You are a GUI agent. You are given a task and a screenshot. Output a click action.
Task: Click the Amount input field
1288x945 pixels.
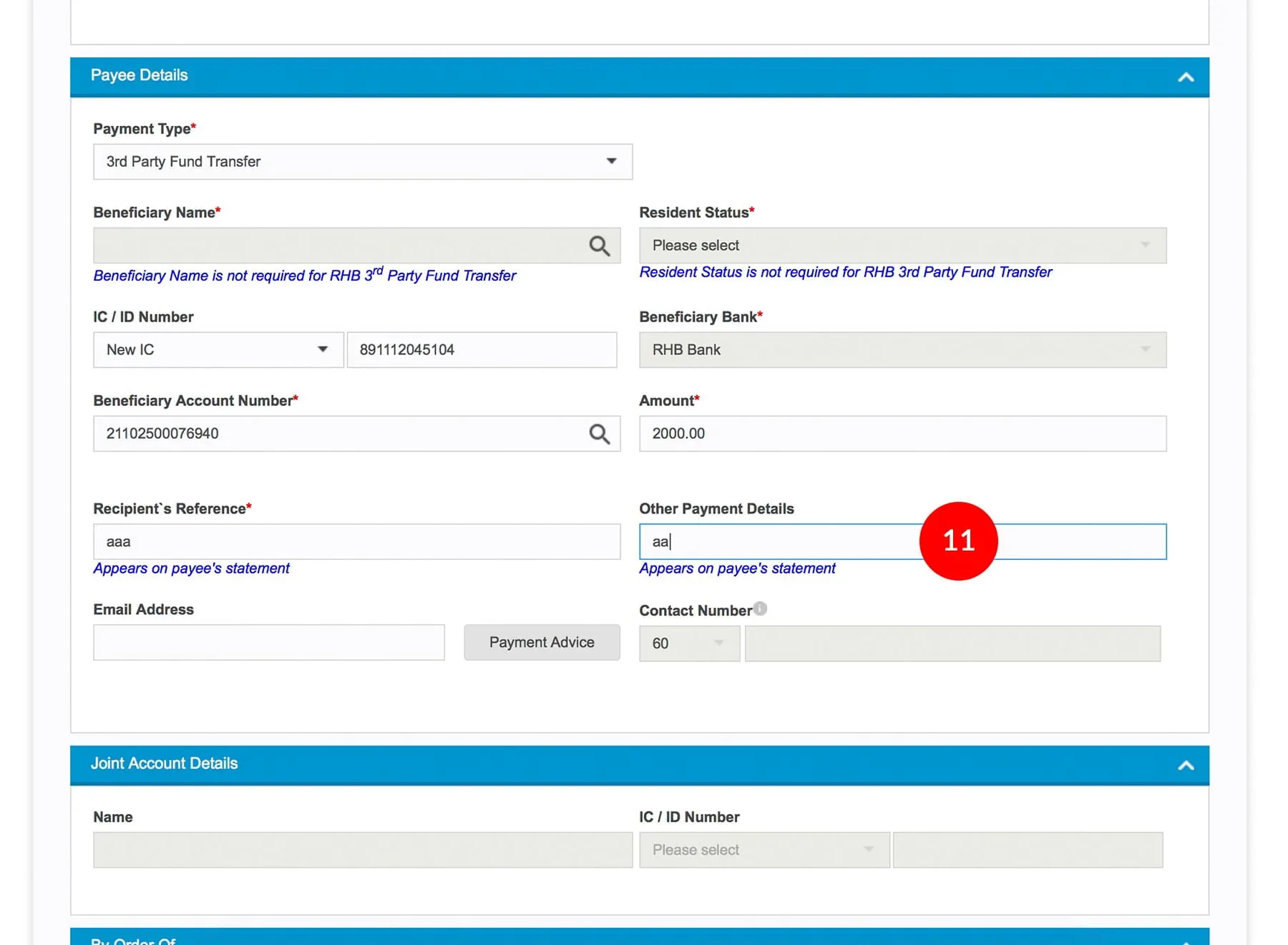click(x=902, y=434)
